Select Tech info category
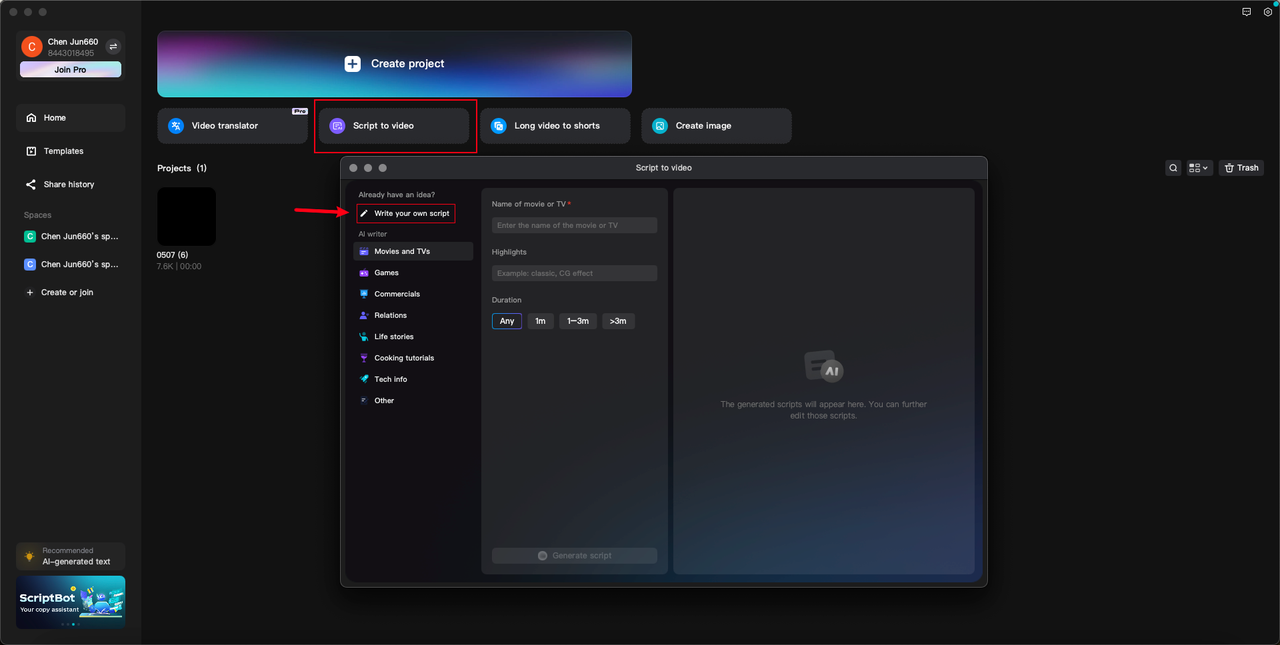This screenshot has height=645, width=1280. coord(413,379)
